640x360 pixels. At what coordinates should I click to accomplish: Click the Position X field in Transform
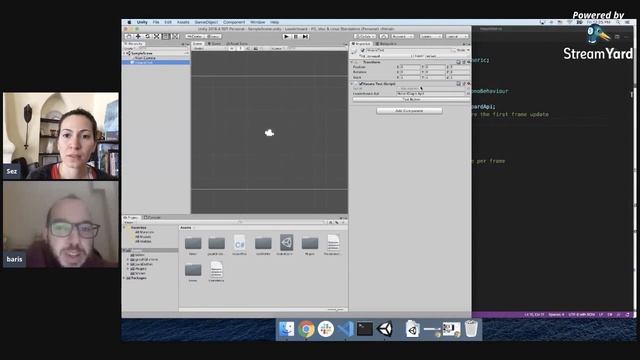click(410, 67)
